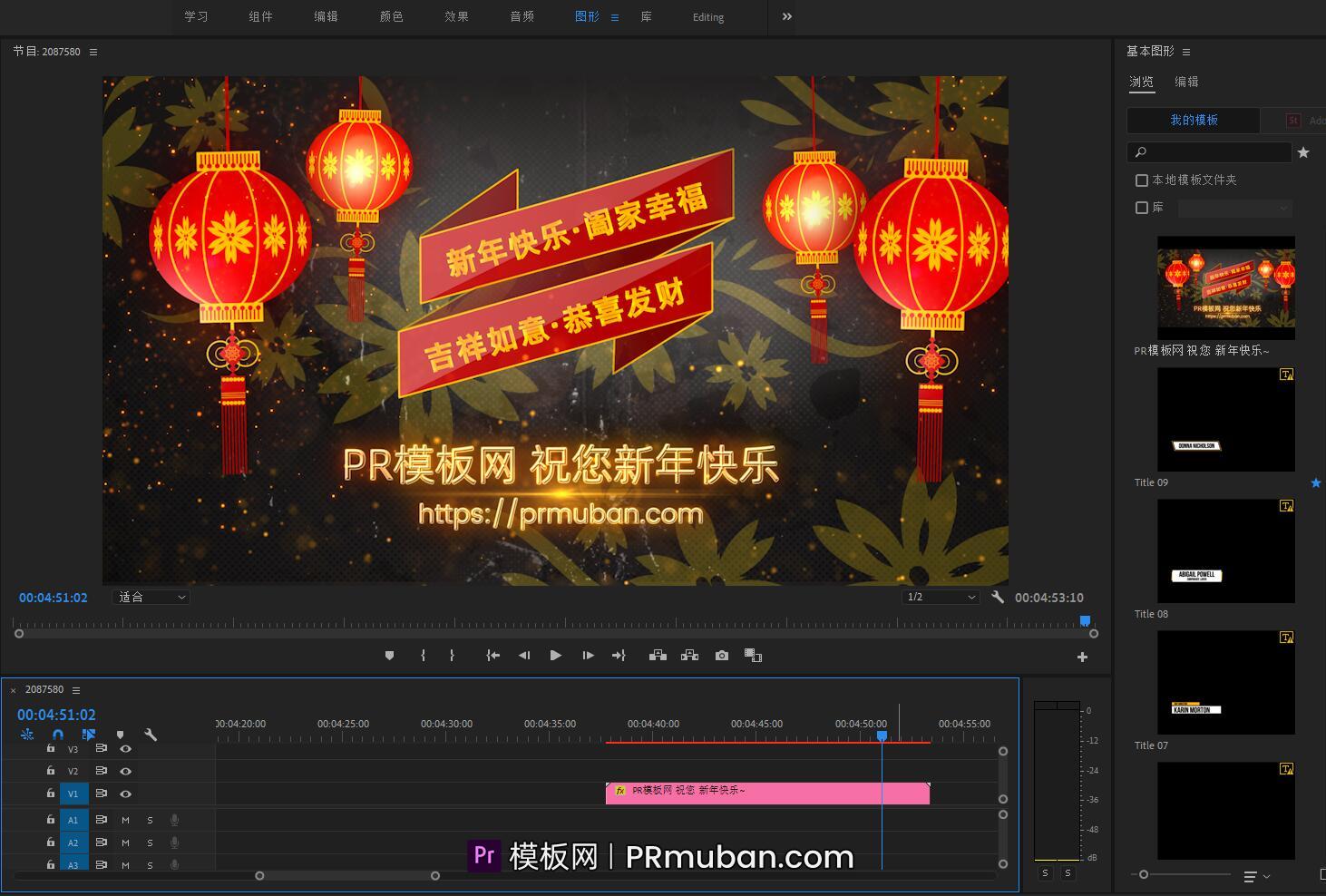Click the 我的模板 button
This screenshot has height=896, width=1326.
[1194, 120]
